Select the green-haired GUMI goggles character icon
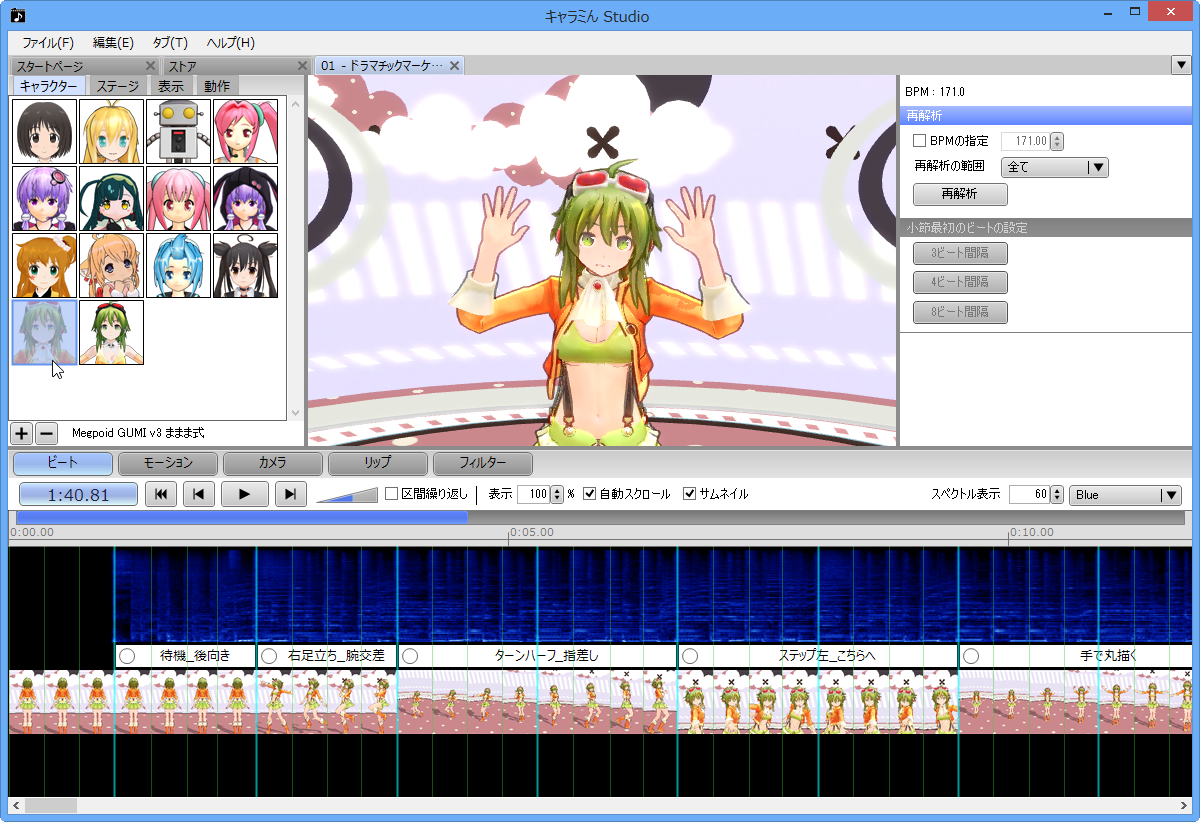This screenshot has height=822, width=1200. pos(112,332)
